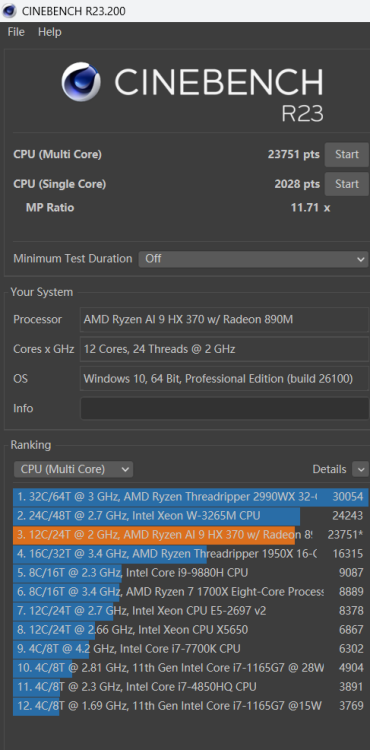Screen dimensions: 370x750
Task: Click the Processor name field
Action: point(225,320)
